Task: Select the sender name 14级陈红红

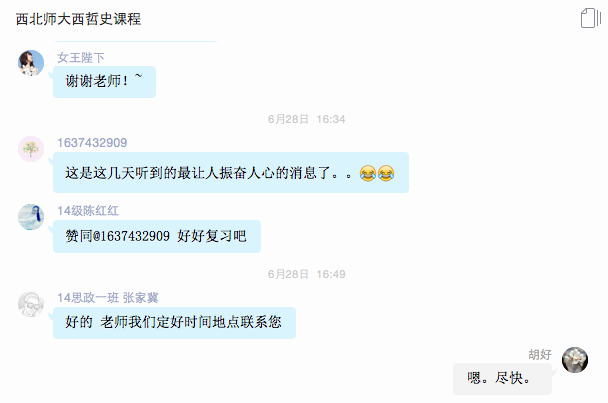Action: 88,211
